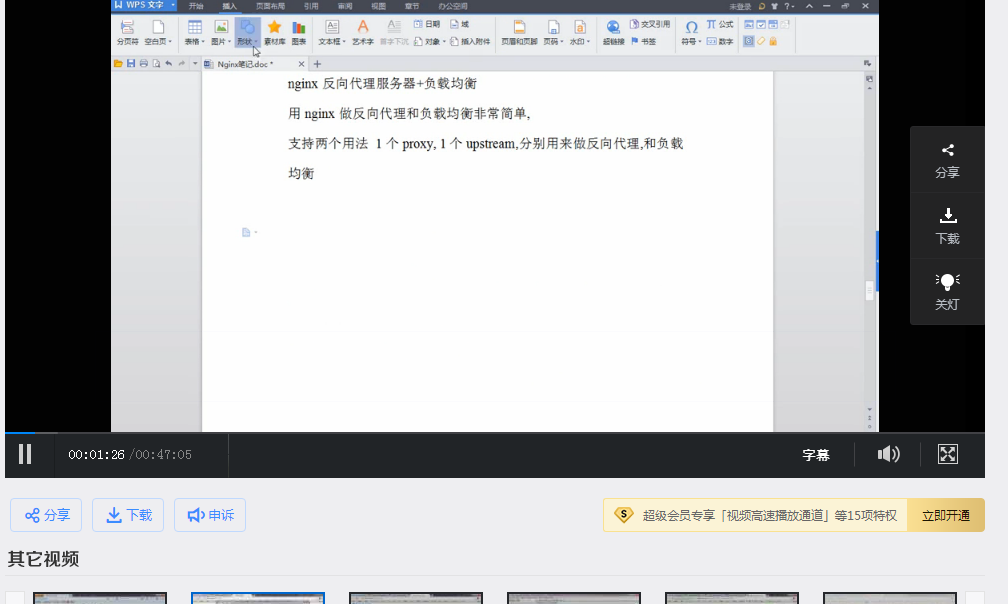Insert art text with 艺术字 icon
This screenshot has width=1008, height=604.
tap(362, 33)
